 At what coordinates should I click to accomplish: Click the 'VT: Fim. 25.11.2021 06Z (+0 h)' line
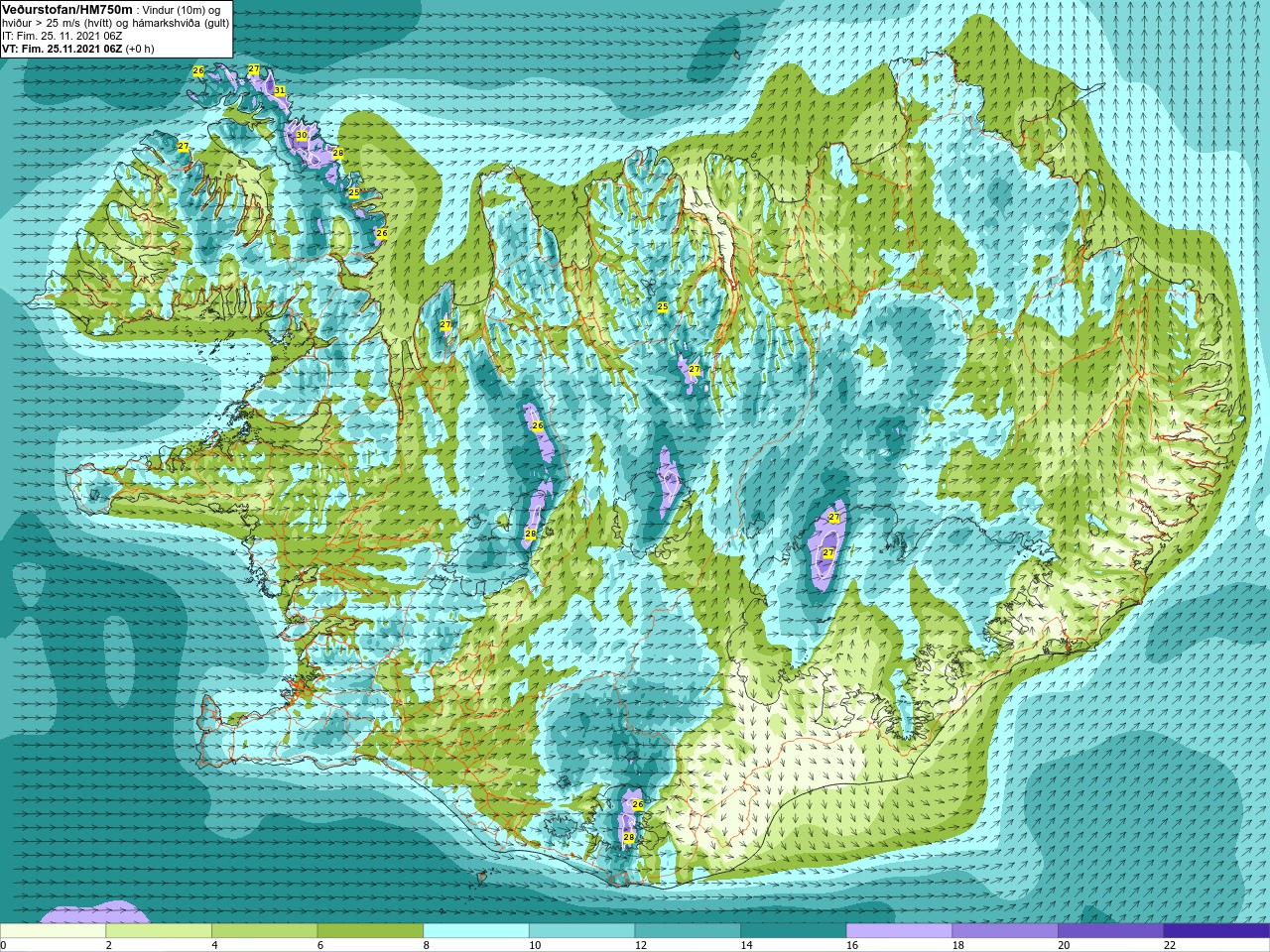click(x=77, y=49)
